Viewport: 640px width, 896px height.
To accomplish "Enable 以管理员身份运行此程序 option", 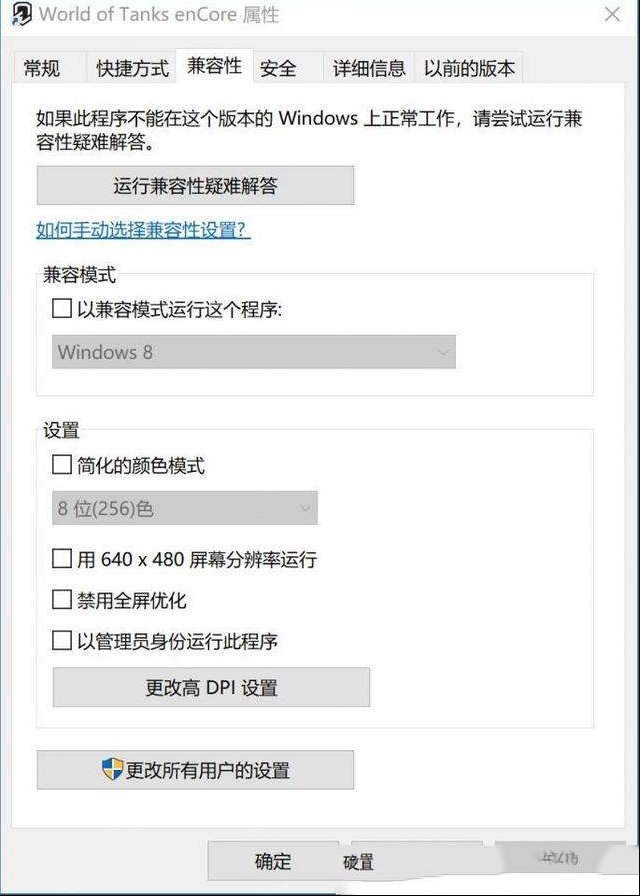I will [62, 641].
